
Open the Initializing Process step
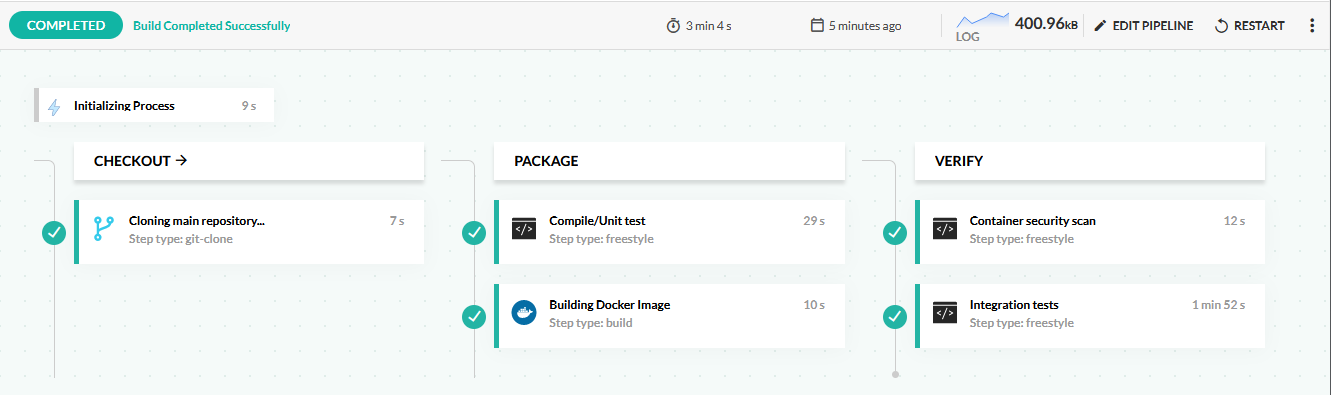[x=154, y=106]
